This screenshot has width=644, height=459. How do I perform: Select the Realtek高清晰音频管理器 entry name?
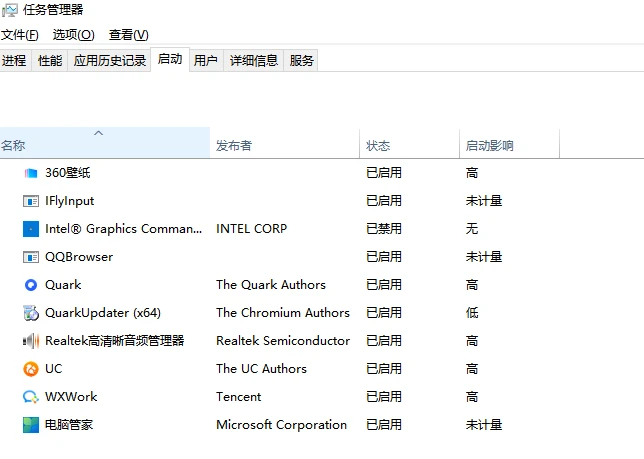[115, 341]
